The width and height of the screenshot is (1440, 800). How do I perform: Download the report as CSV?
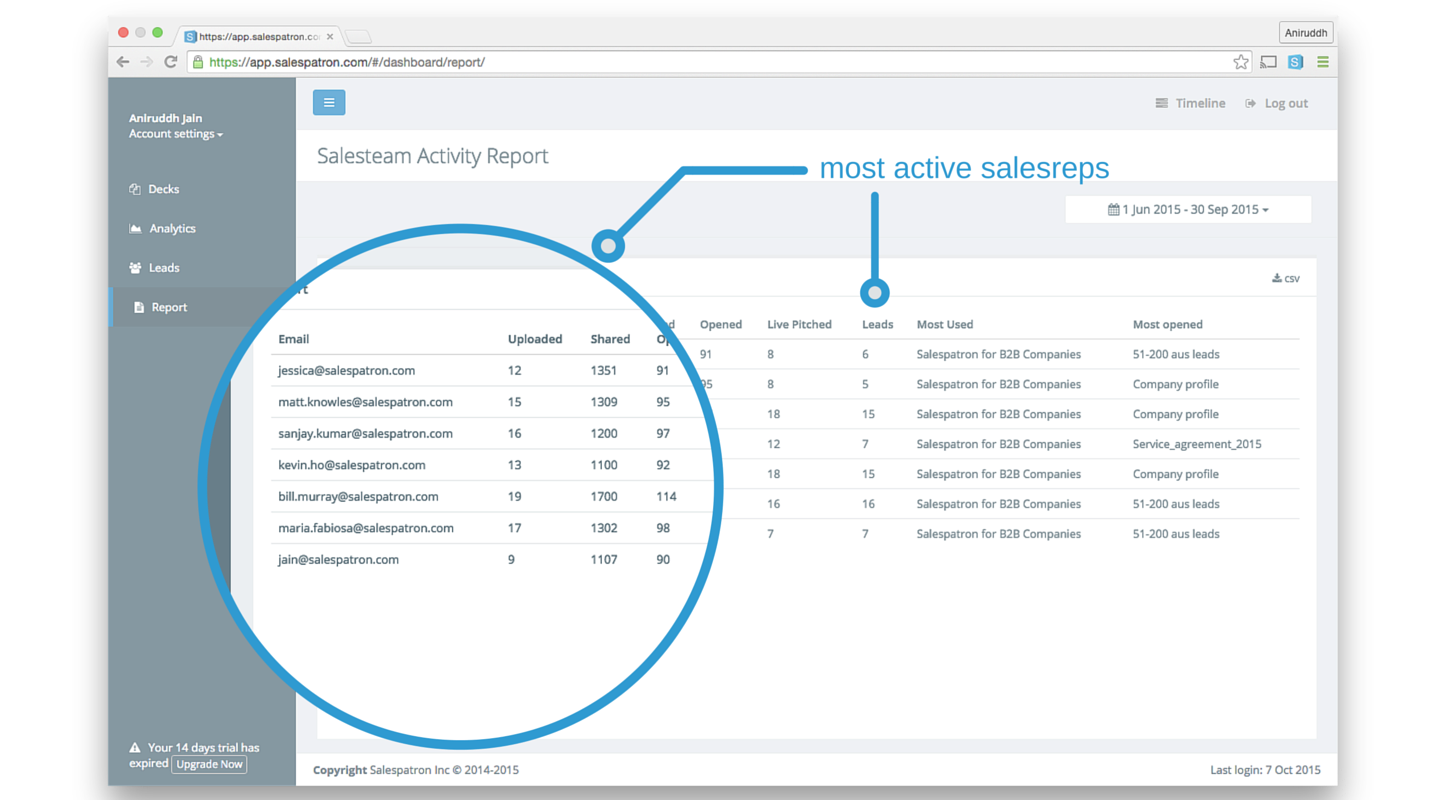[1286, 278]
